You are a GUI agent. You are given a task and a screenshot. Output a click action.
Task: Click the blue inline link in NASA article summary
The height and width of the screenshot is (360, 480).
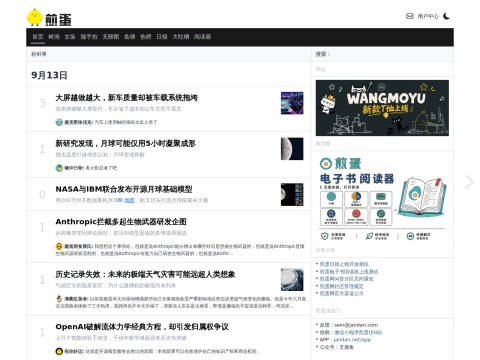129,200
